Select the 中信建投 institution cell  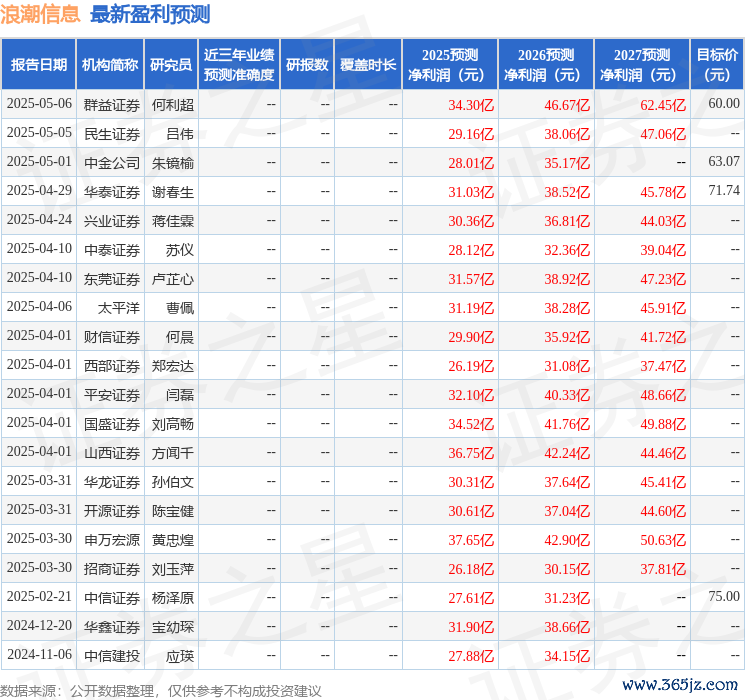point(112,656)
